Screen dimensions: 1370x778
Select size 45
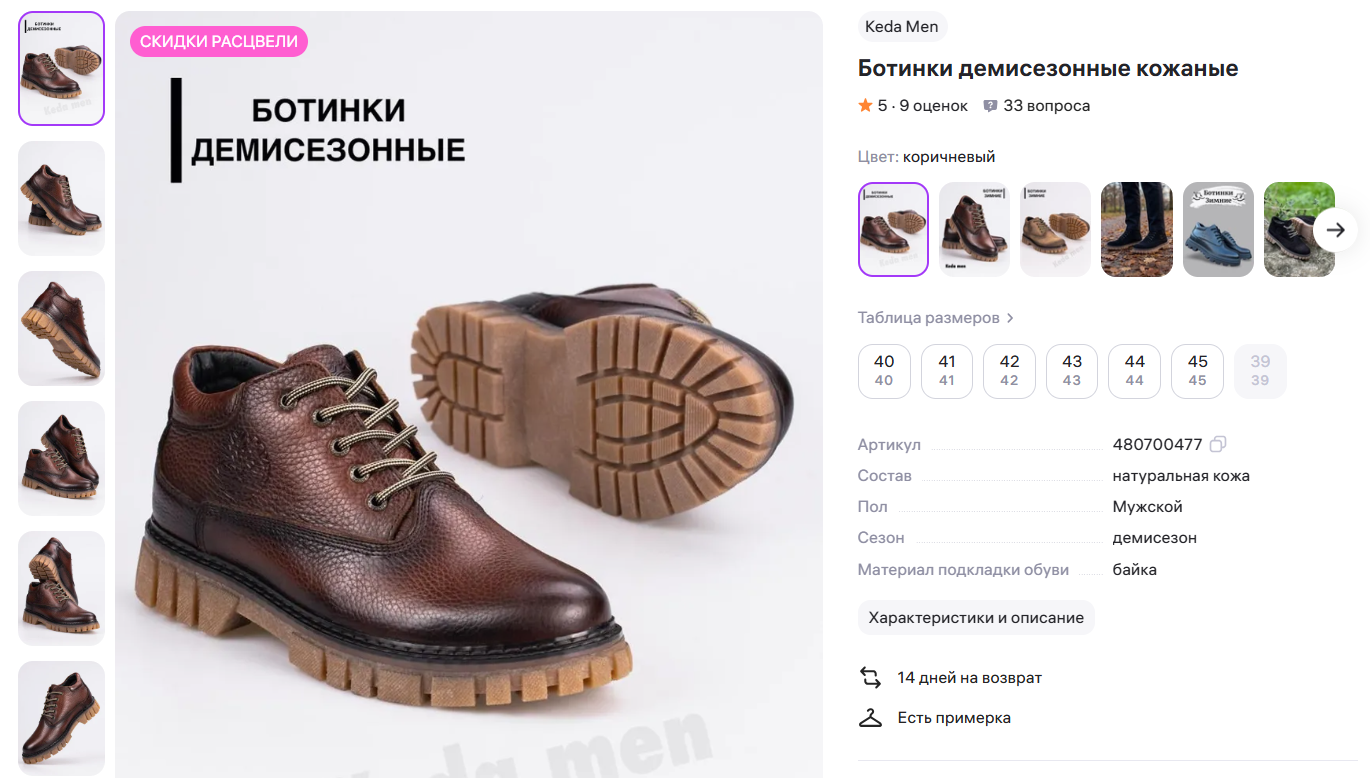tap(1197, 370)
